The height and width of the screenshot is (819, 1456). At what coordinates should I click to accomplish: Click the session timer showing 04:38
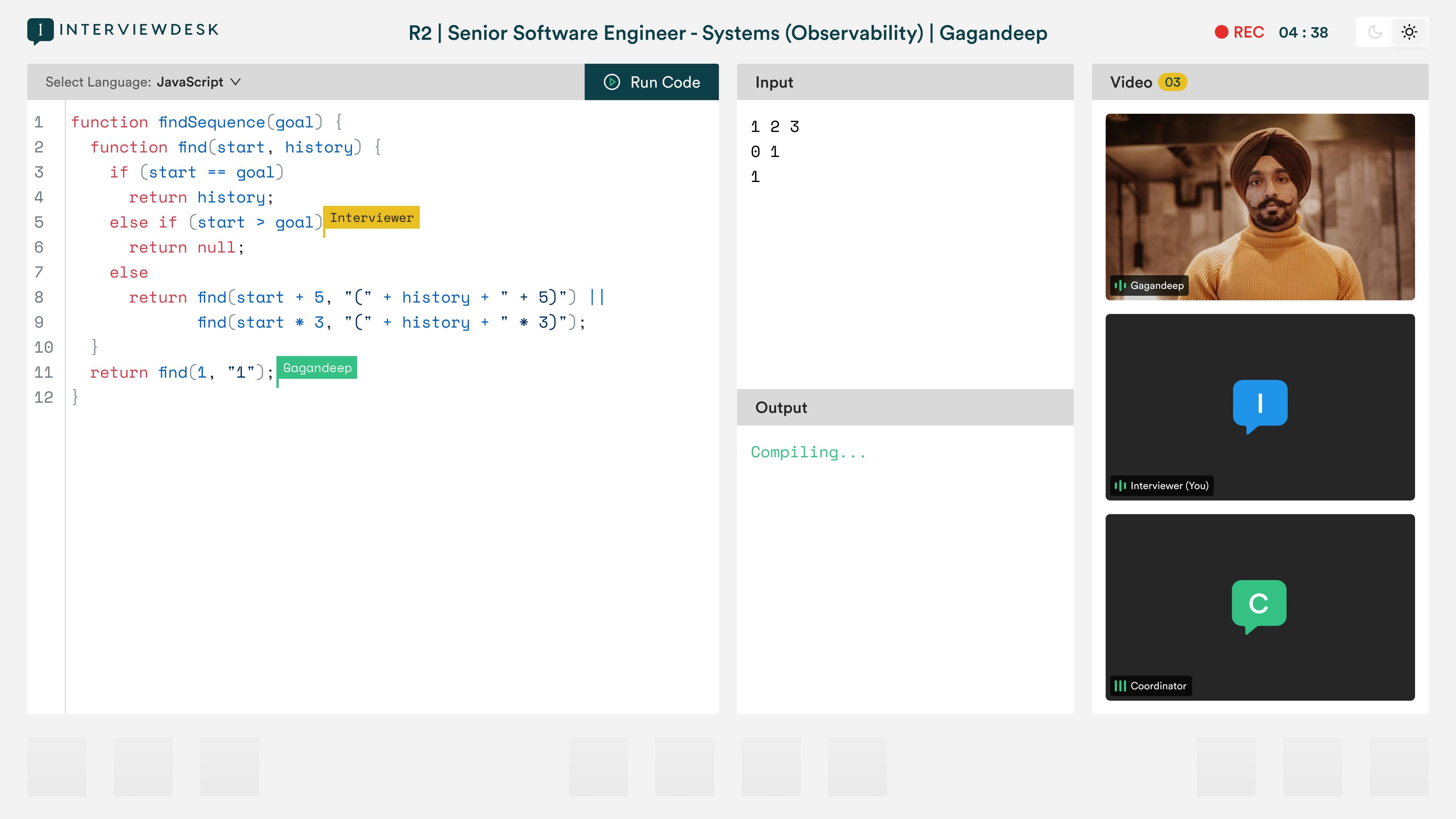click(x=1304, y=32)
